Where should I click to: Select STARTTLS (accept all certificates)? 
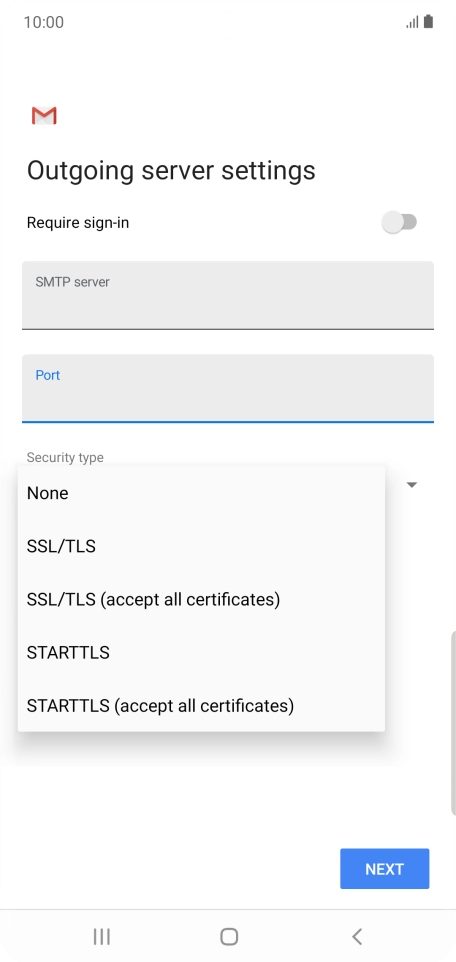(201, 706)
